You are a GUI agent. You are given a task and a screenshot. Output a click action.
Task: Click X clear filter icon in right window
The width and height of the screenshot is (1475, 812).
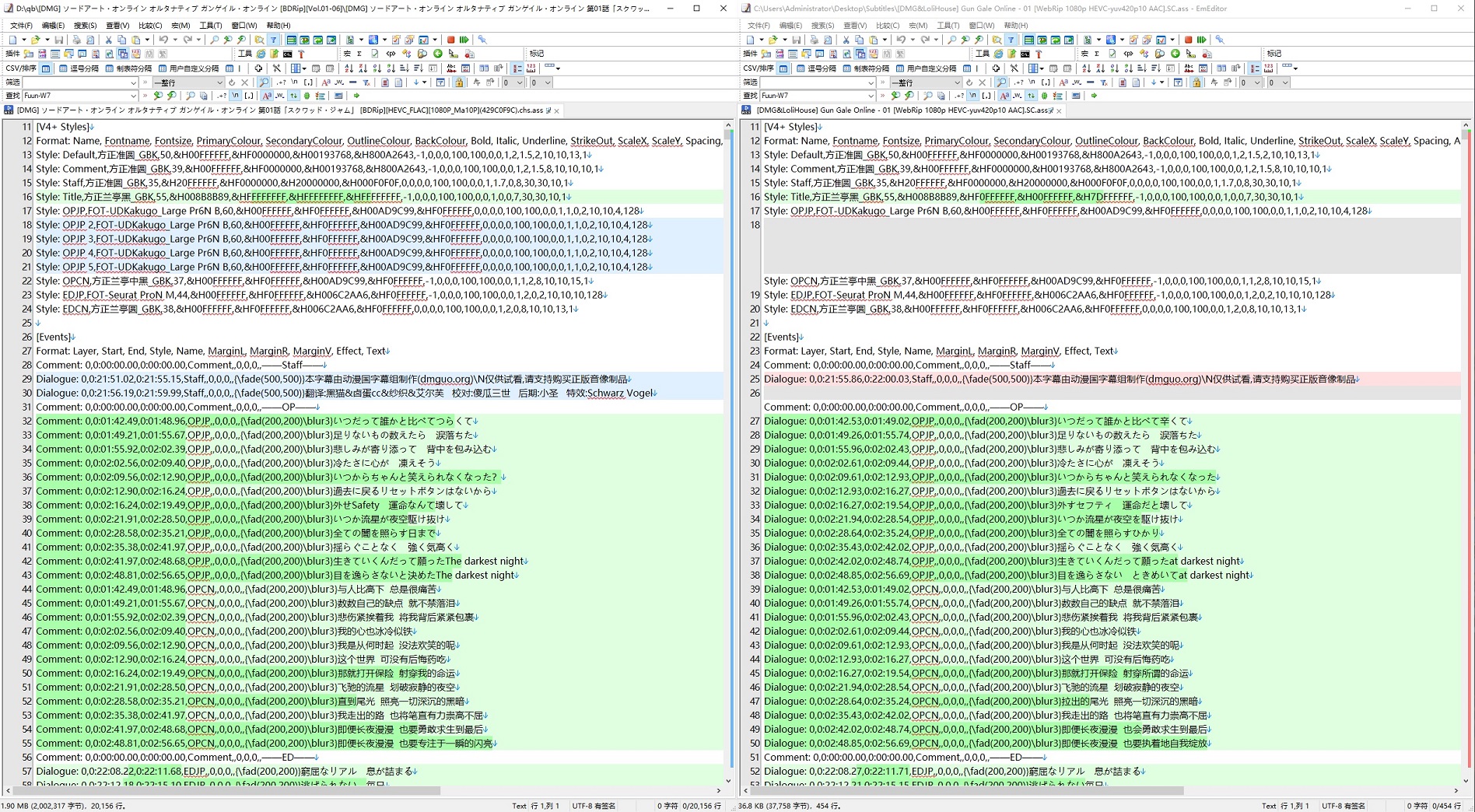coord(983,82)
